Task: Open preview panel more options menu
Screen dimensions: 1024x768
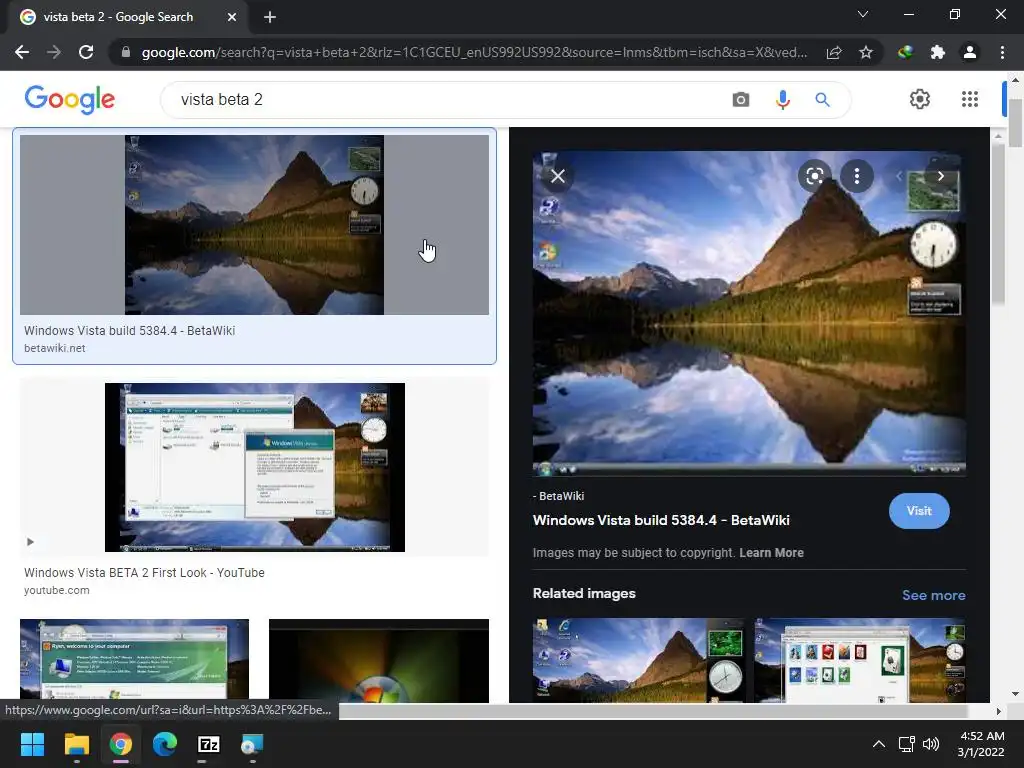Action: coord(857,176)
